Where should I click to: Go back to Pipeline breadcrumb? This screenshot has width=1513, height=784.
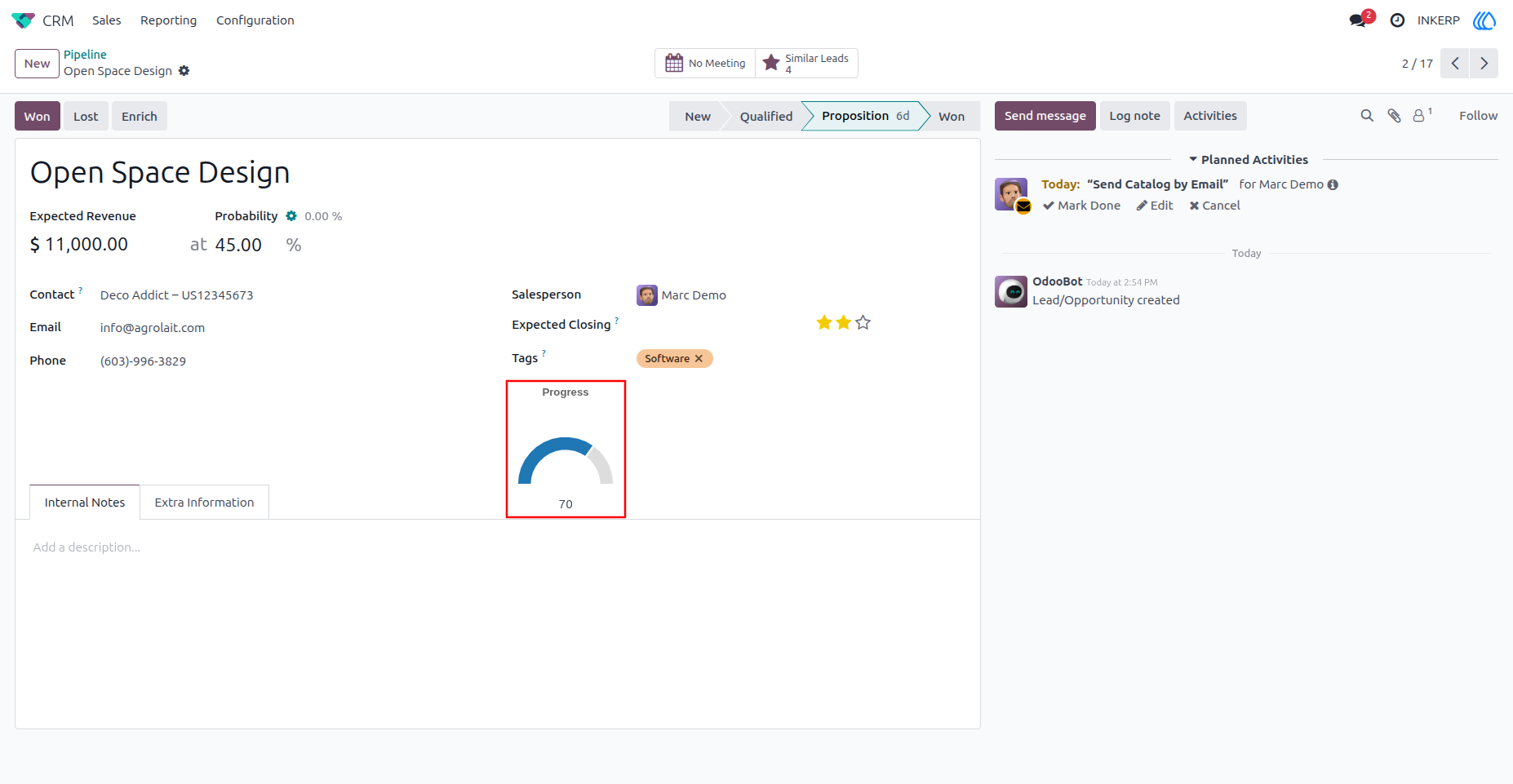click(85, 55)
